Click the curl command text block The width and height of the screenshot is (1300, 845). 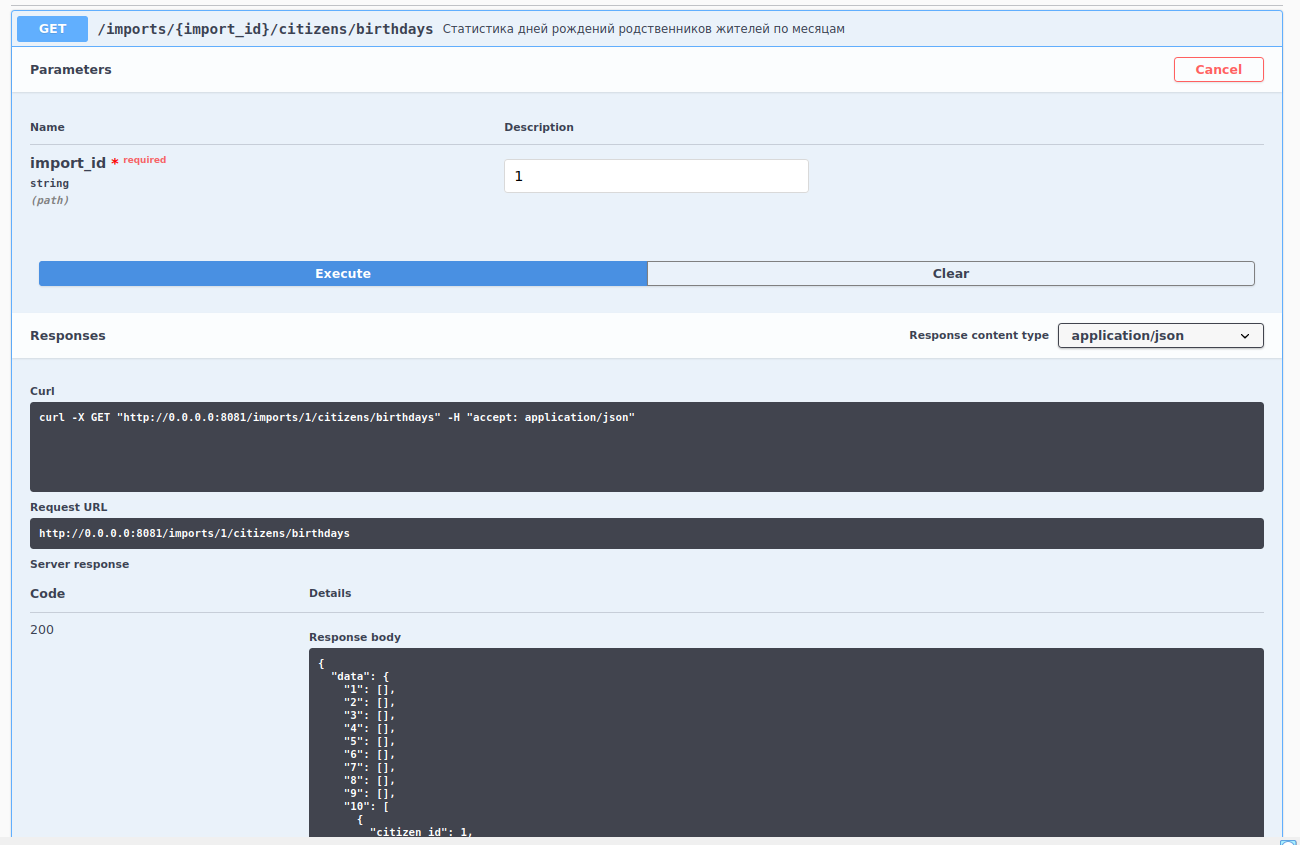(646, 446)
